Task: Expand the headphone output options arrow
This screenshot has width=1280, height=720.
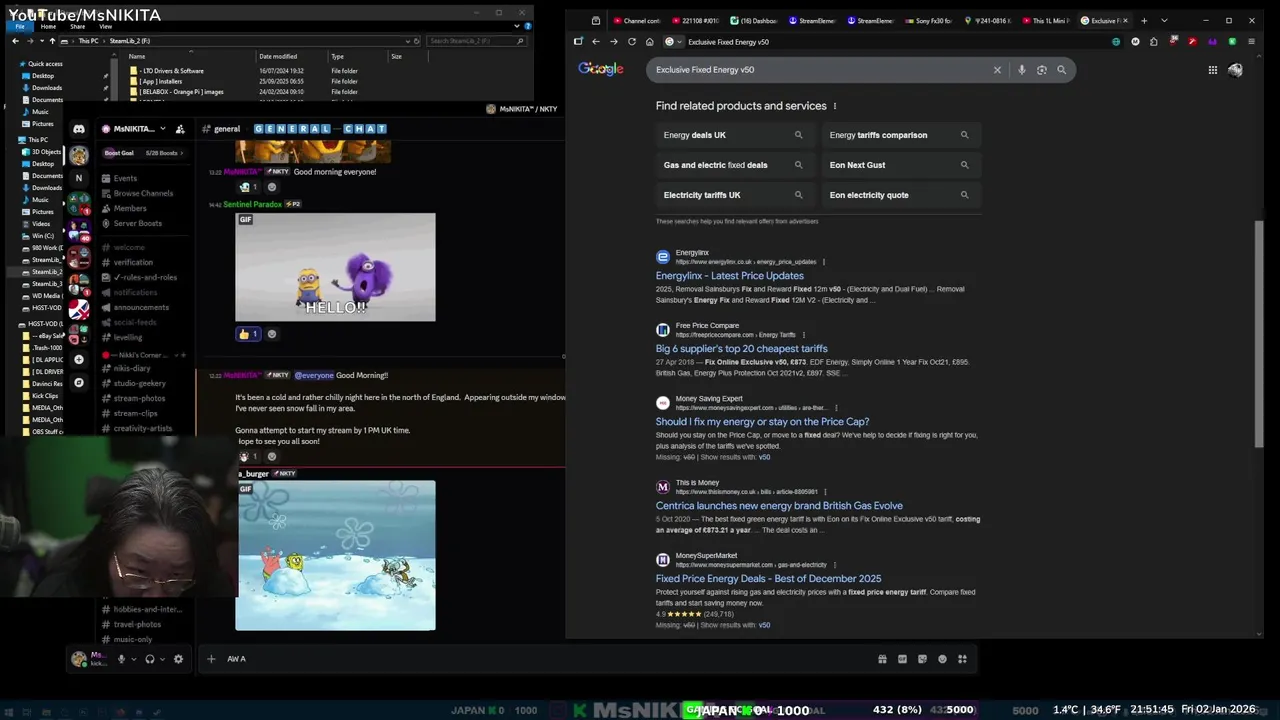Action: pyautogui.click(x=161, y=659)
